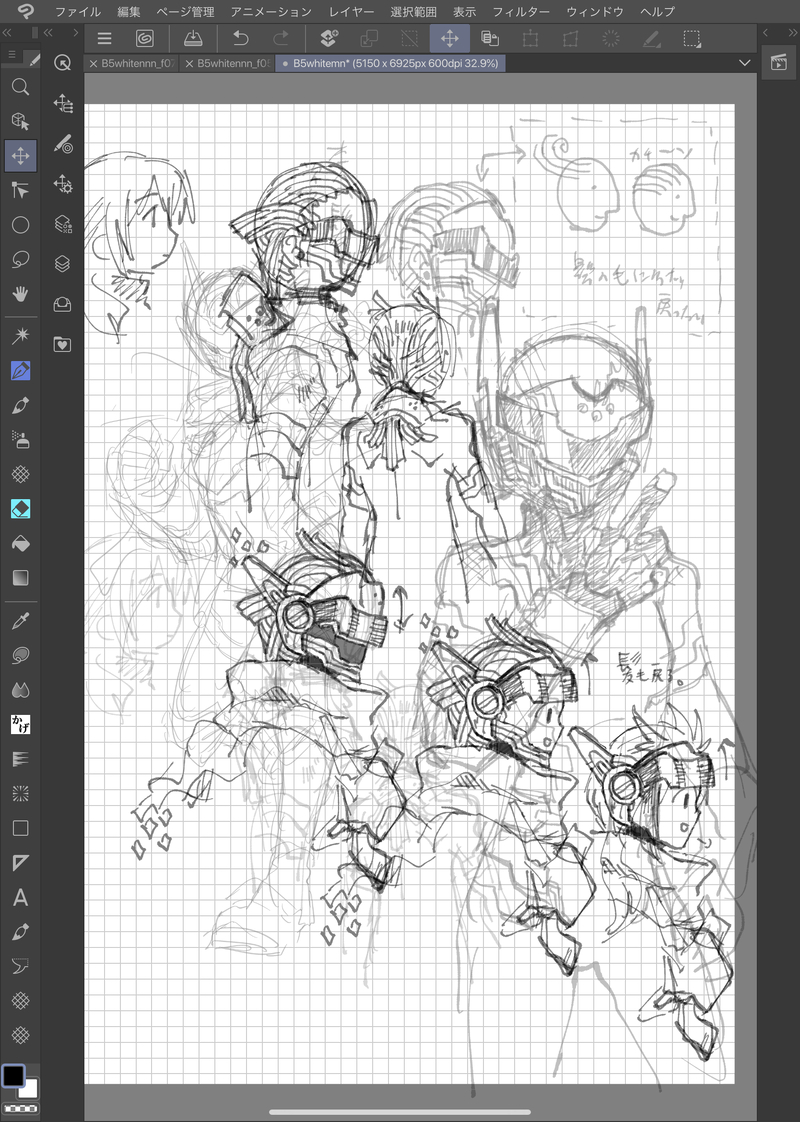Open the Quick Access palette icon
The height and width of the screenshot is (1122, 800).
63,63
